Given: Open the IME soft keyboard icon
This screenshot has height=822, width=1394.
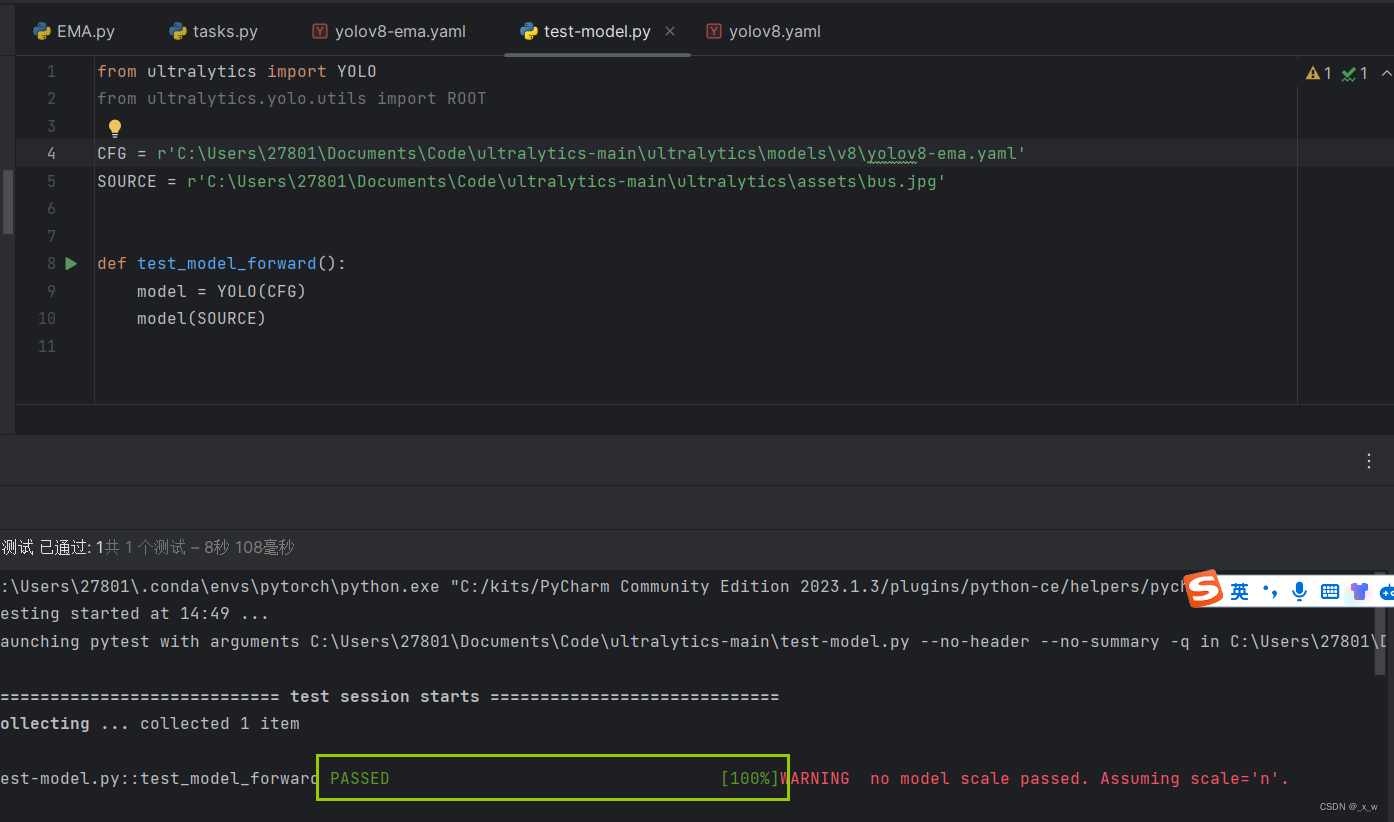Looking at the screenshot, I should (x=1329, y=592).
